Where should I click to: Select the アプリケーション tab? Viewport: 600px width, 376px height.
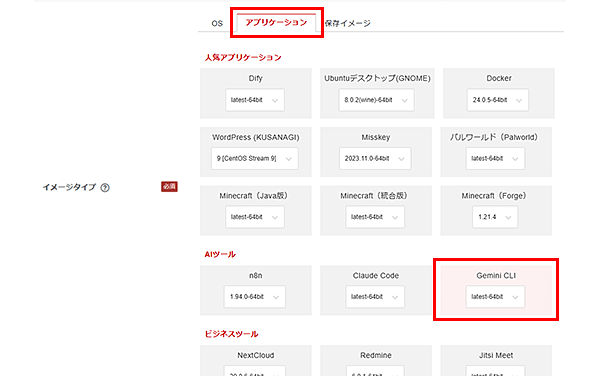(x=276, y=23)
